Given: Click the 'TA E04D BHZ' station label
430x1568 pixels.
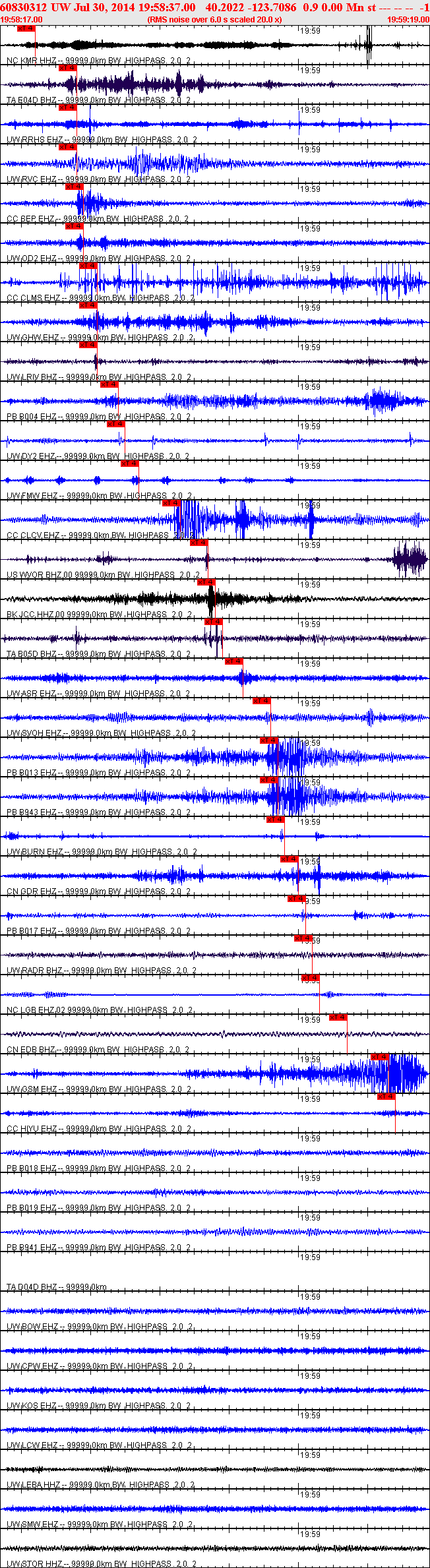Looking at the screenshot, I should pyautogui.click(x=32, y=100).
